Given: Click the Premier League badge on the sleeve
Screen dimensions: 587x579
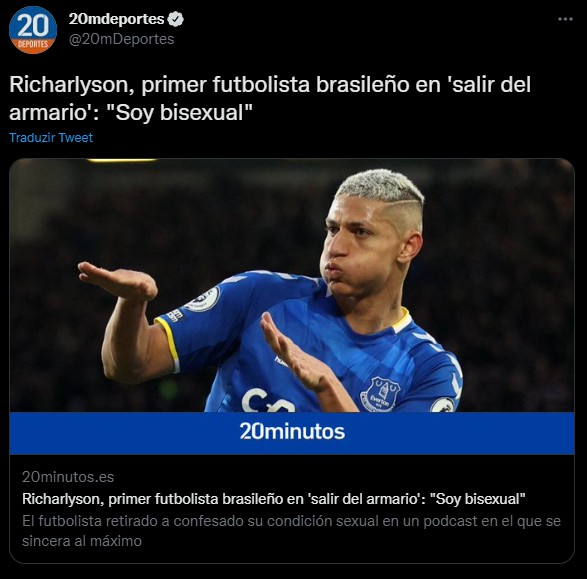Looking at the screenshot, I should point(204,299).
